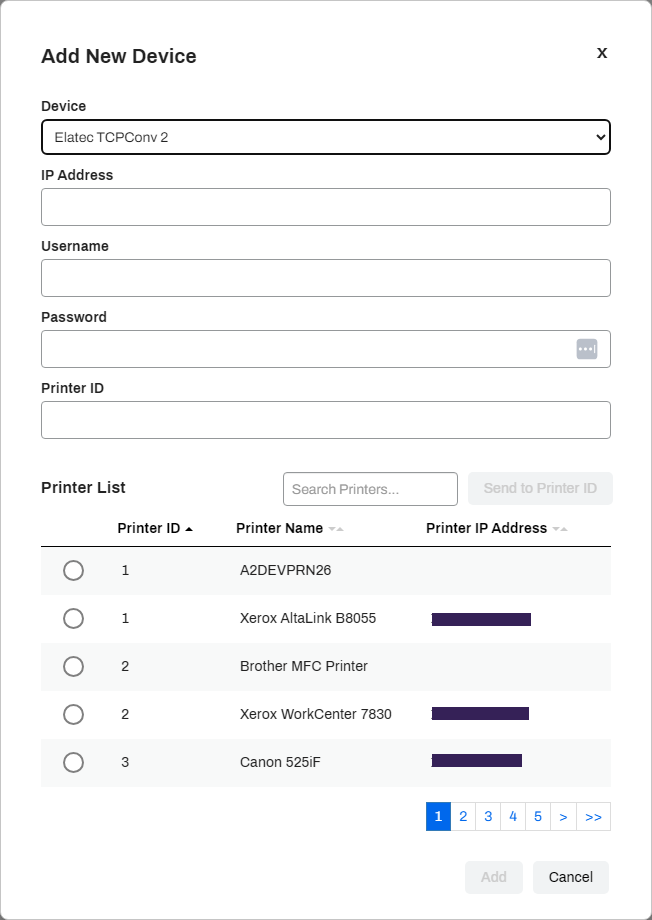
Task: Select radio button for Xerox WorkCenter 7830
Action: tap(73, 715)
